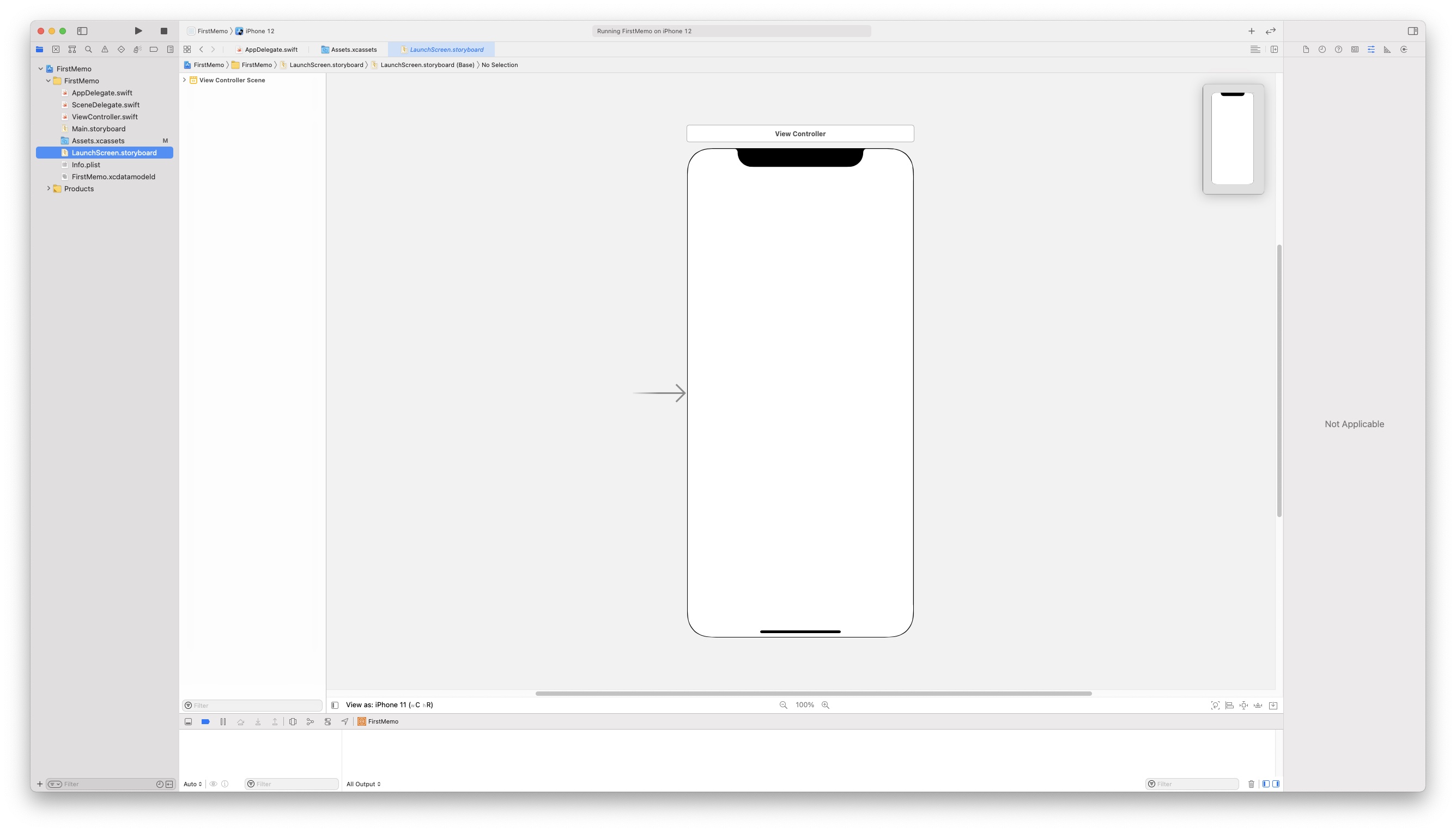Open the Connections inspector
1456x832 pixels.
coord(1404,50)
